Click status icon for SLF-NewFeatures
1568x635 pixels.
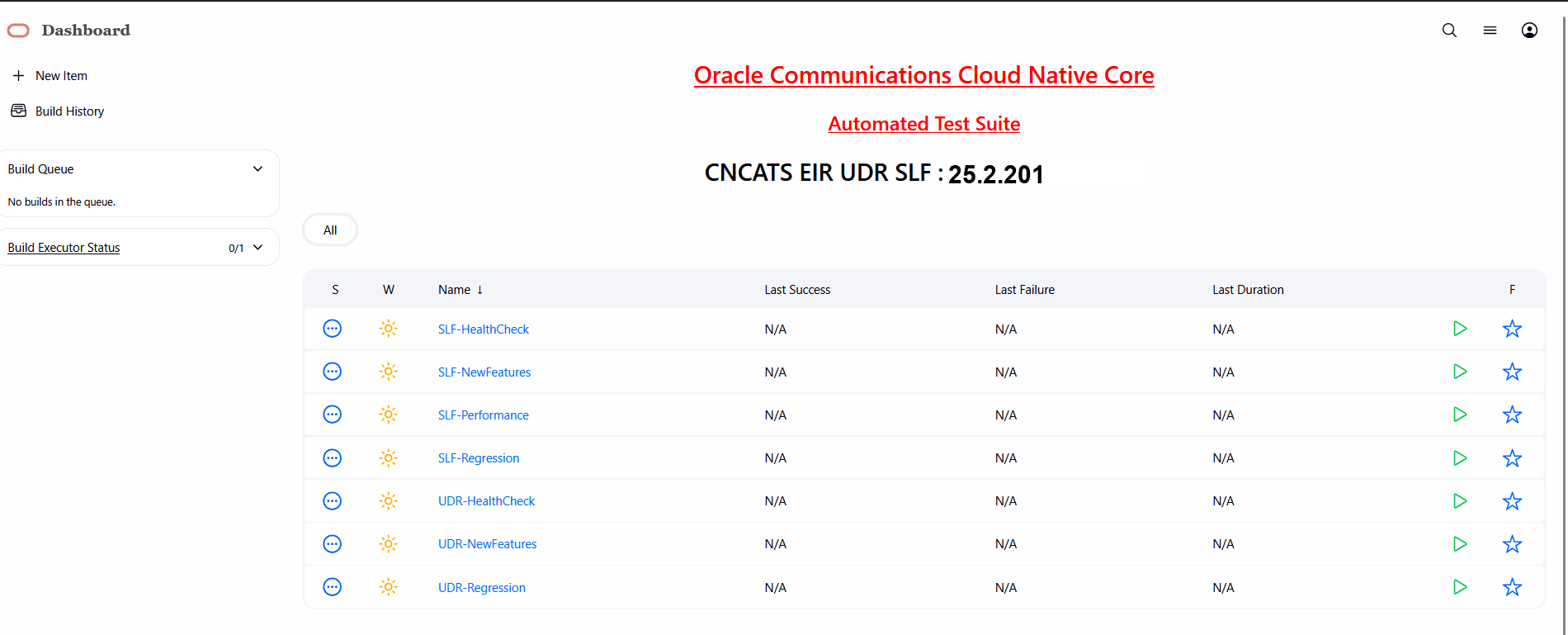332,372
